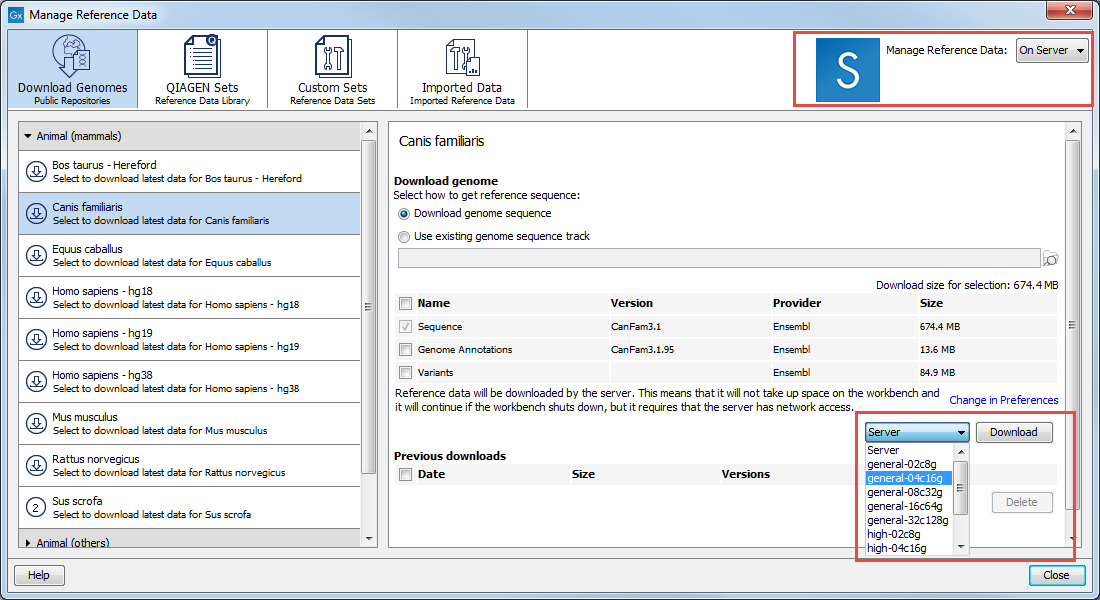Collapse the Animal (mammals) group
The height and width of the screenshot is (600, 1100).
pos(28,136)
